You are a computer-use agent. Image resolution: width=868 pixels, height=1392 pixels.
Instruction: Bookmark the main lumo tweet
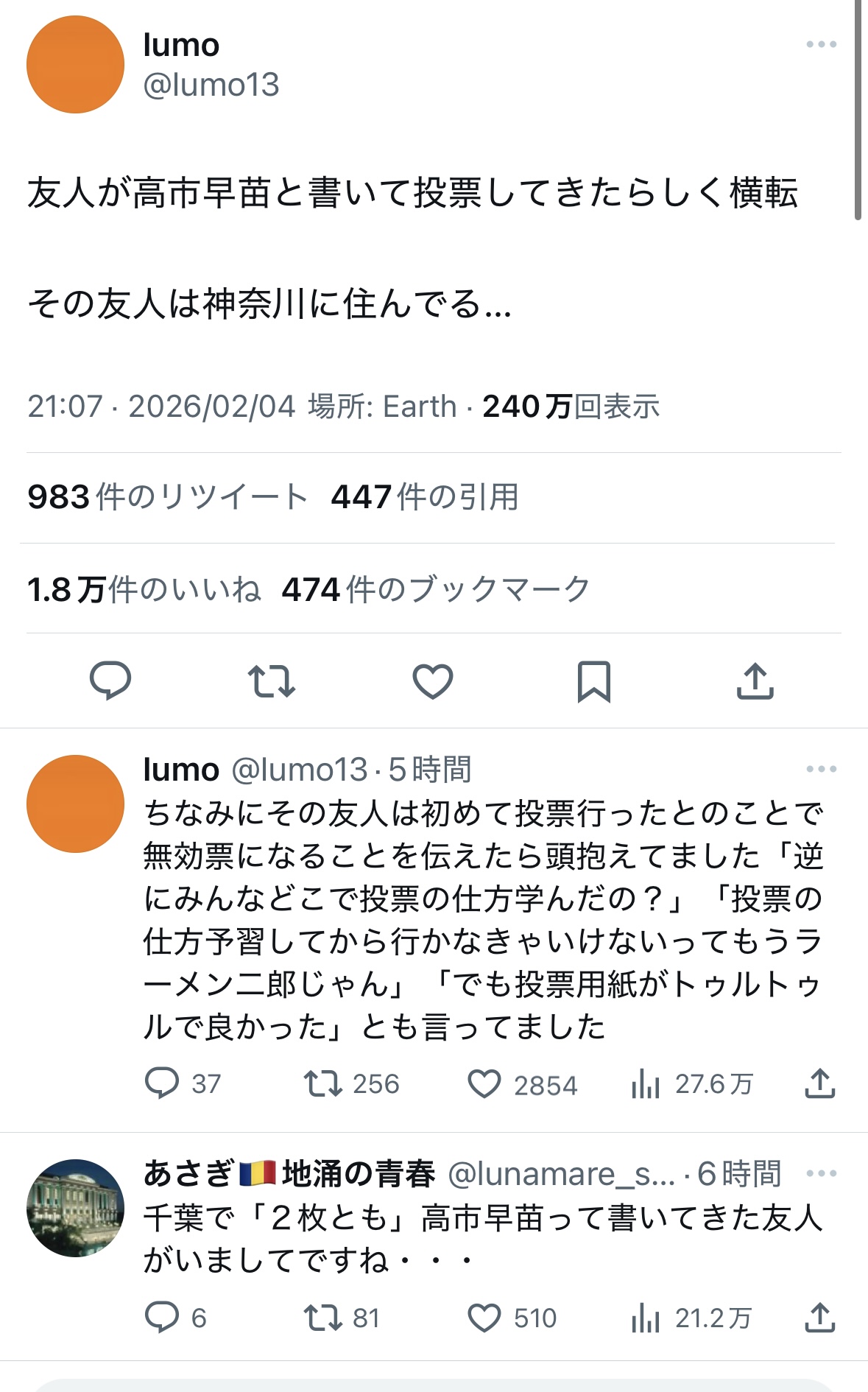pos(593,681)
